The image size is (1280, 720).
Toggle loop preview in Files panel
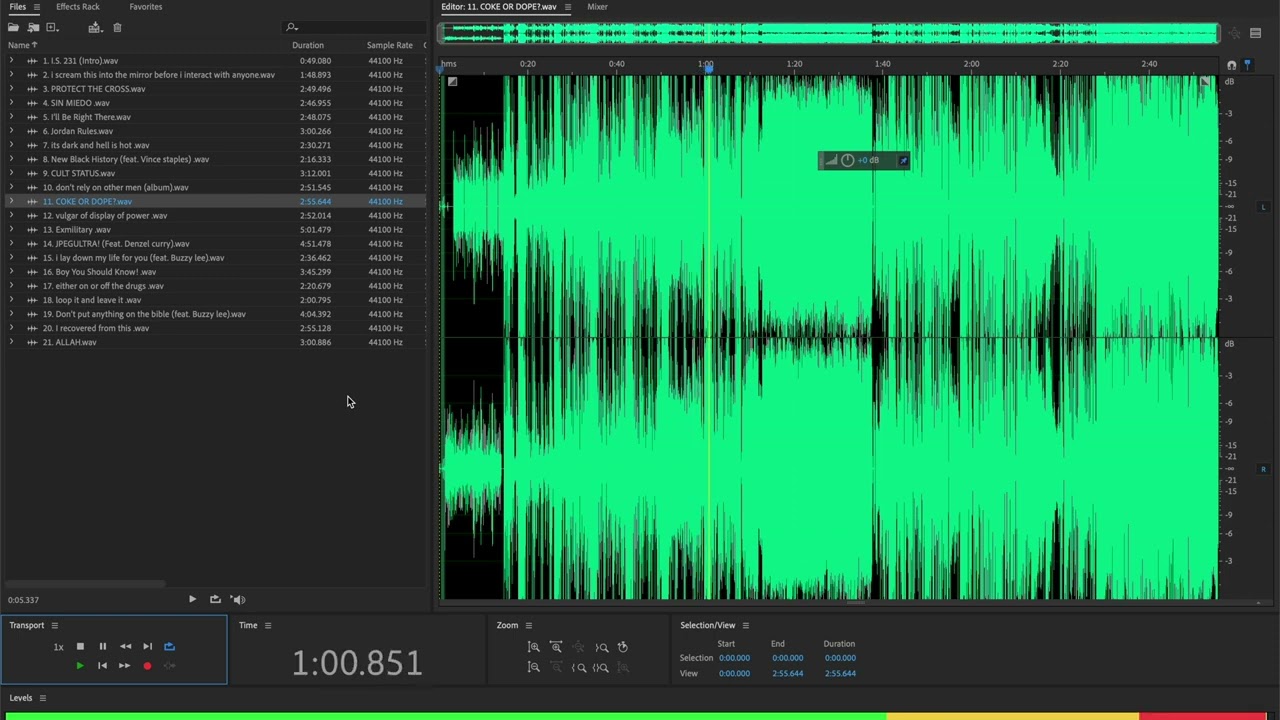tap(215, 599)
